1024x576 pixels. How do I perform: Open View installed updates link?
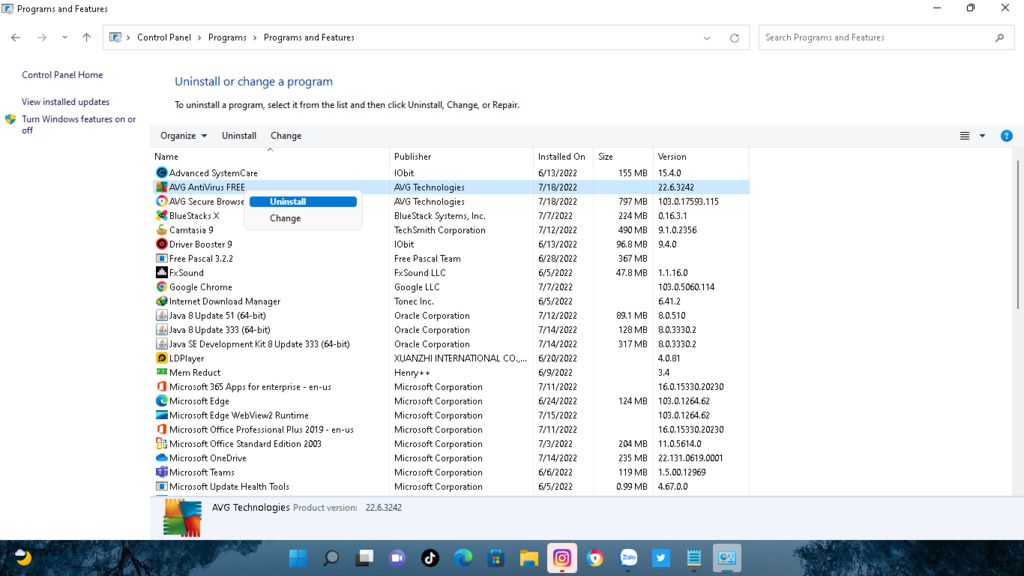point(65,102)
